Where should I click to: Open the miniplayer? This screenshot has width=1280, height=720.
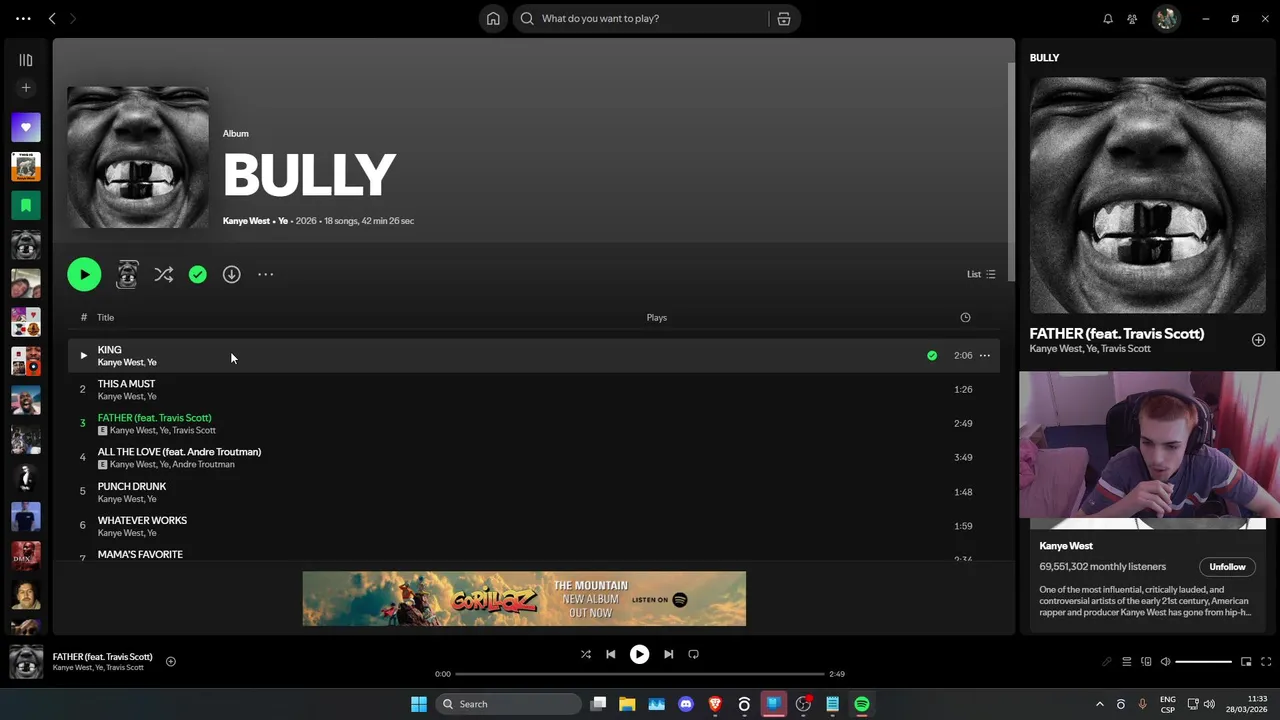[x=1246, y=662]
